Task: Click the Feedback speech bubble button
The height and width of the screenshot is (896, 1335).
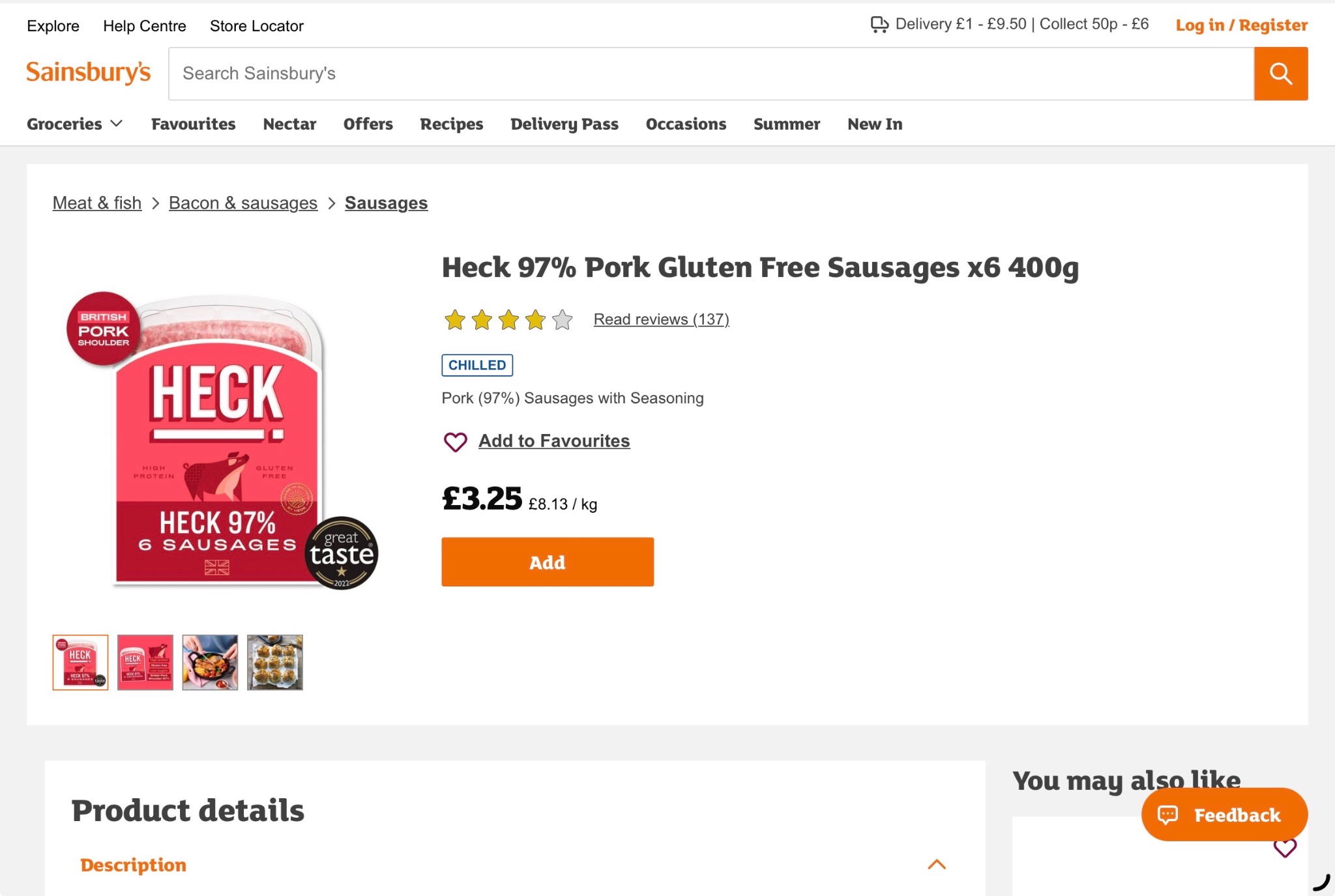Action: (1224, 815)
